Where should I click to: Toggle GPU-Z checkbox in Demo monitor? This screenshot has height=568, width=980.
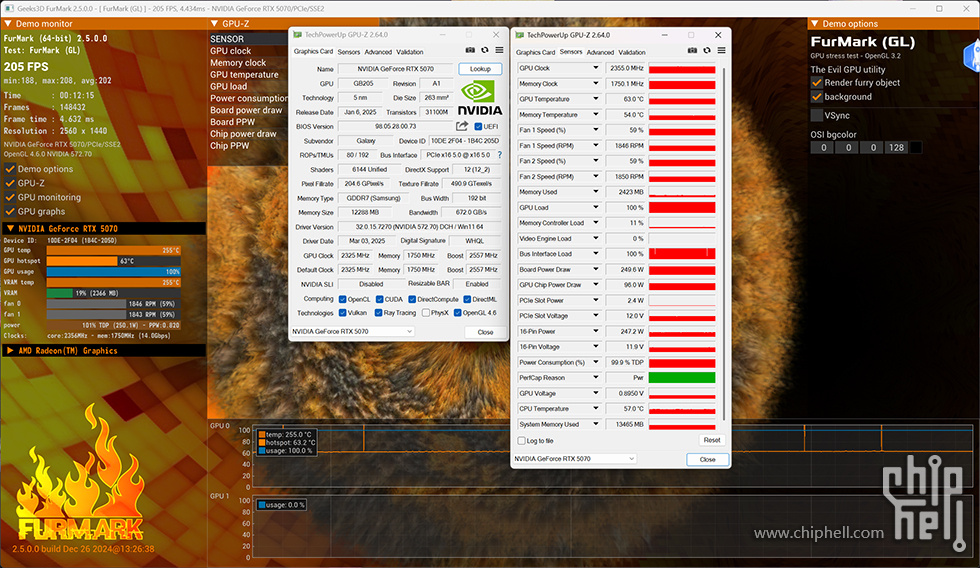(10, 183)
